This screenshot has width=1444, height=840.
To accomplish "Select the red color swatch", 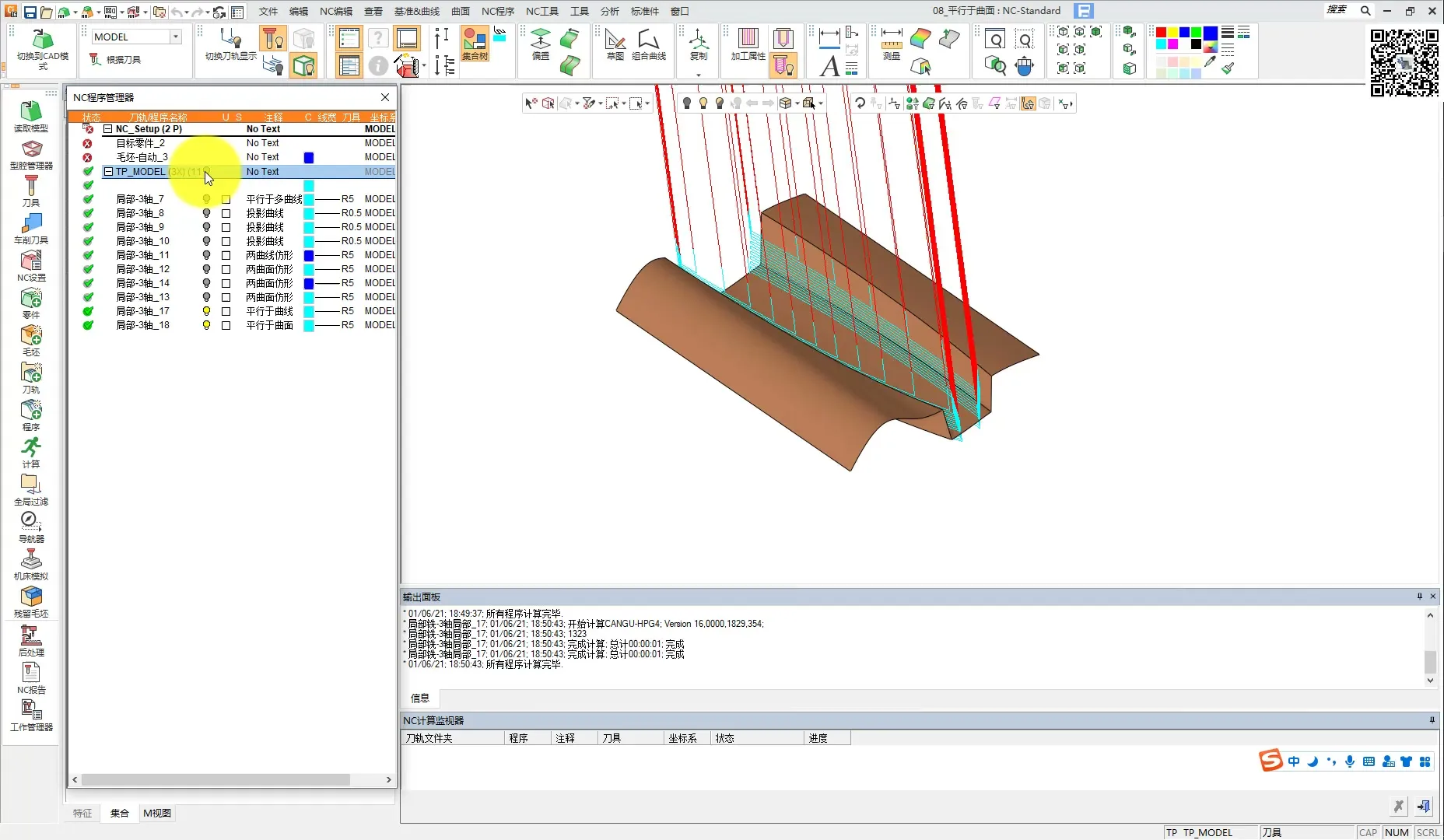I will tap(1161, 33).
